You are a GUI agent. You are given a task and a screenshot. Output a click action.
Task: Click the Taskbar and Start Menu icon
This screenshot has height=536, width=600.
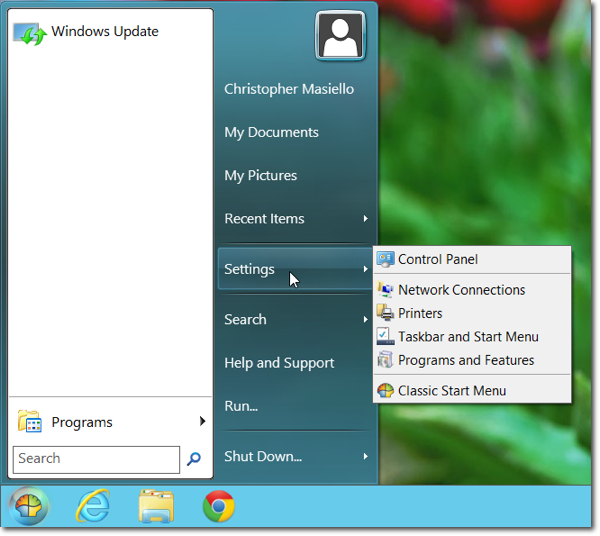click(385, 336)
